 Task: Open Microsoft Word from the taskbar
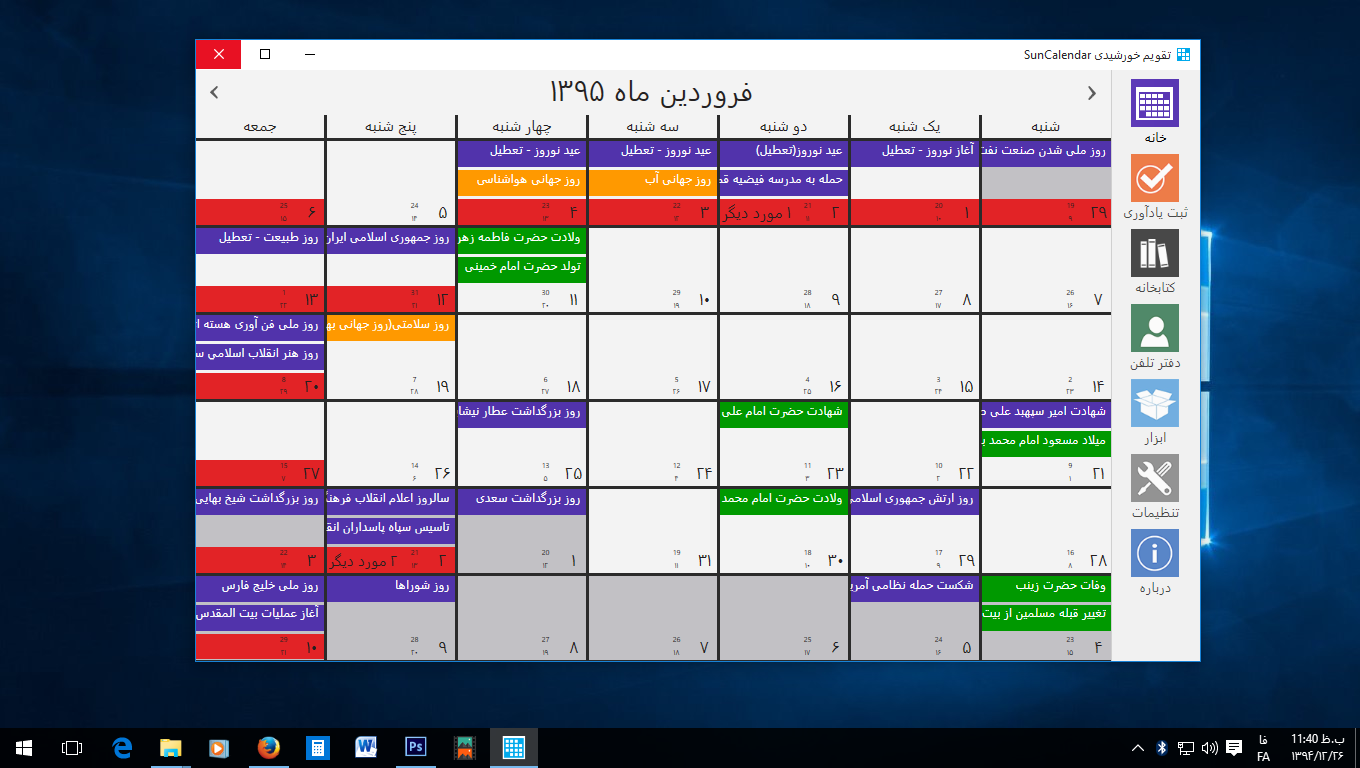coord(366,748)
